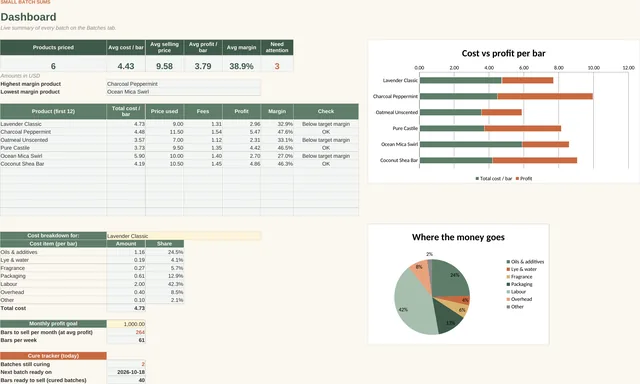Select the Avg profit / bar value 3.79
The width and height of the screenshot is (640, 384).
[203, 66]
